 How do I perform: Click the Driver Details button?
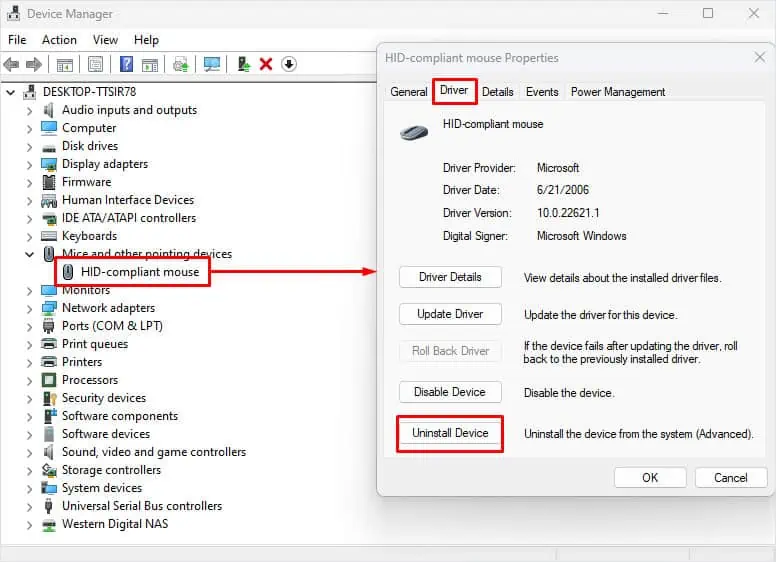450,277
